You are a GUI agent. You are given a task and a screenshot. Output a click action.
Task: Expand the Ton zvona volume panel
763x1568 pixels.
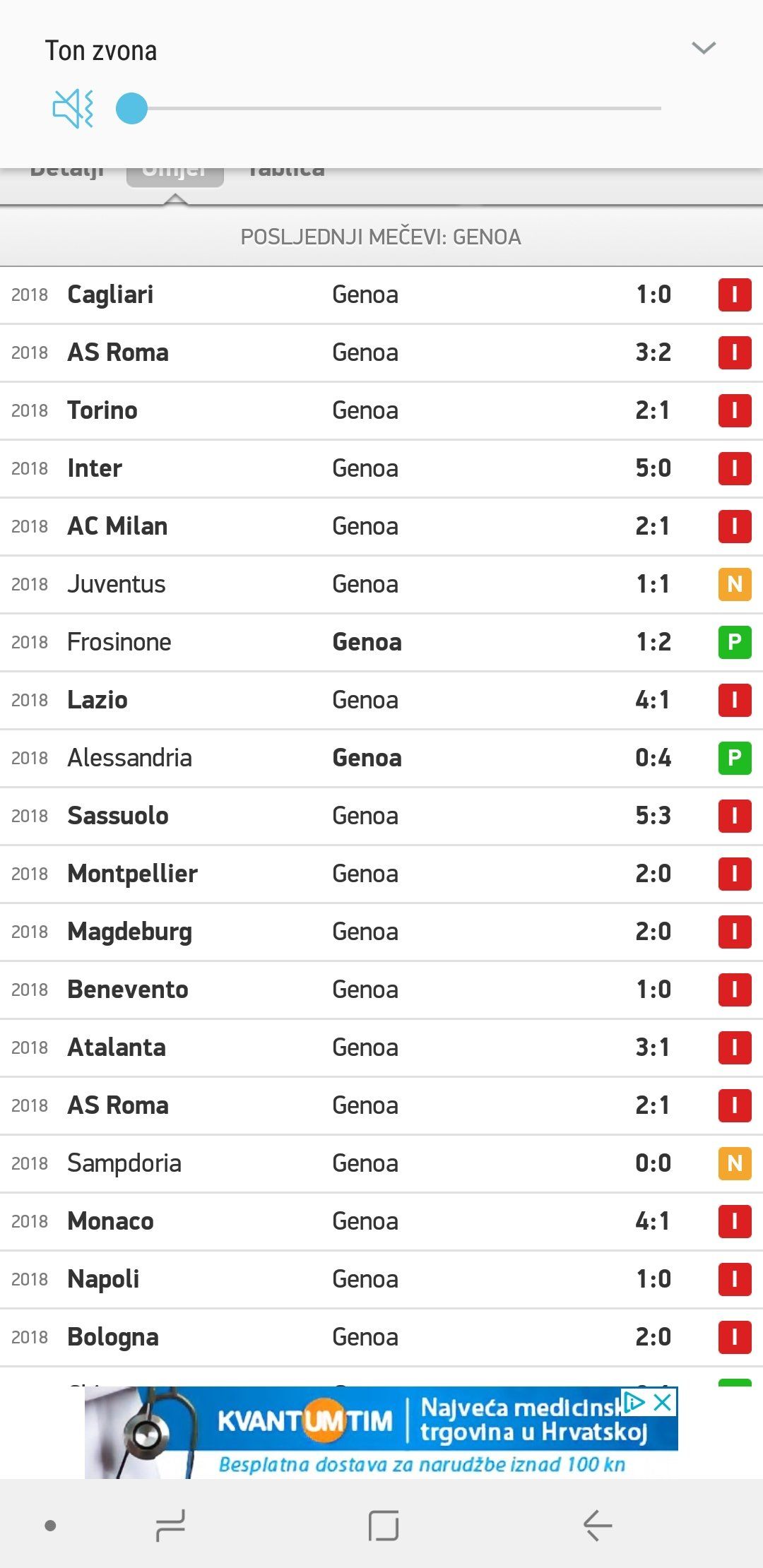pyautogui.click(x=703, y=48)
